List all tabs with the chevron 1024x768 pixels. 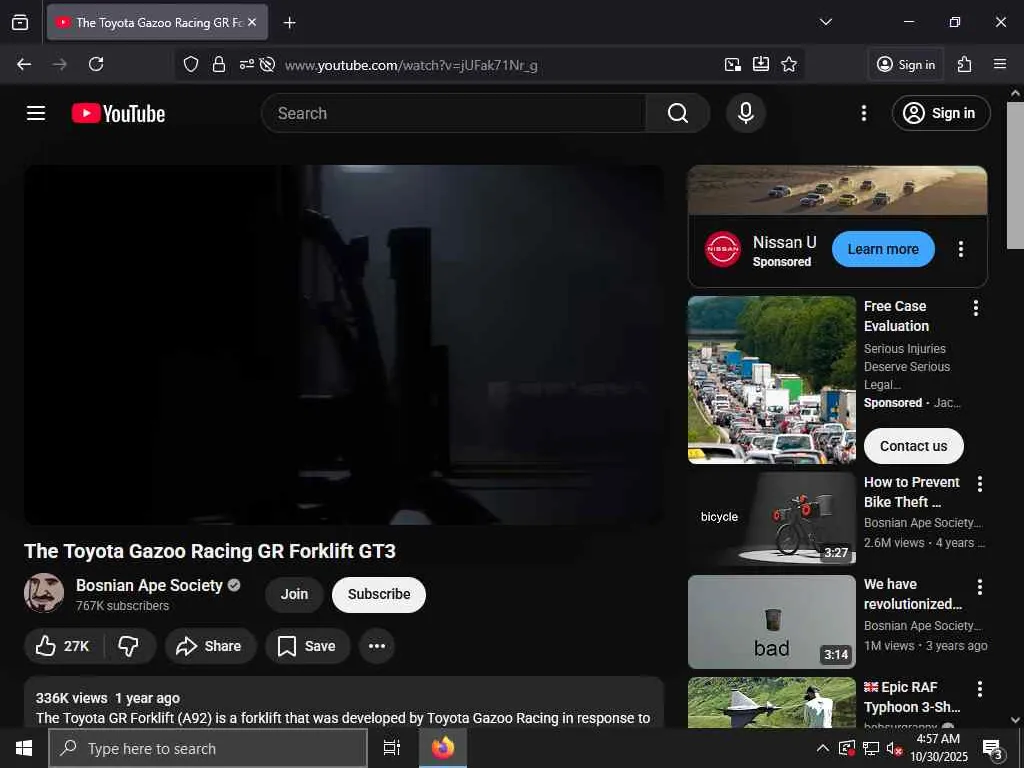(825, 22)
